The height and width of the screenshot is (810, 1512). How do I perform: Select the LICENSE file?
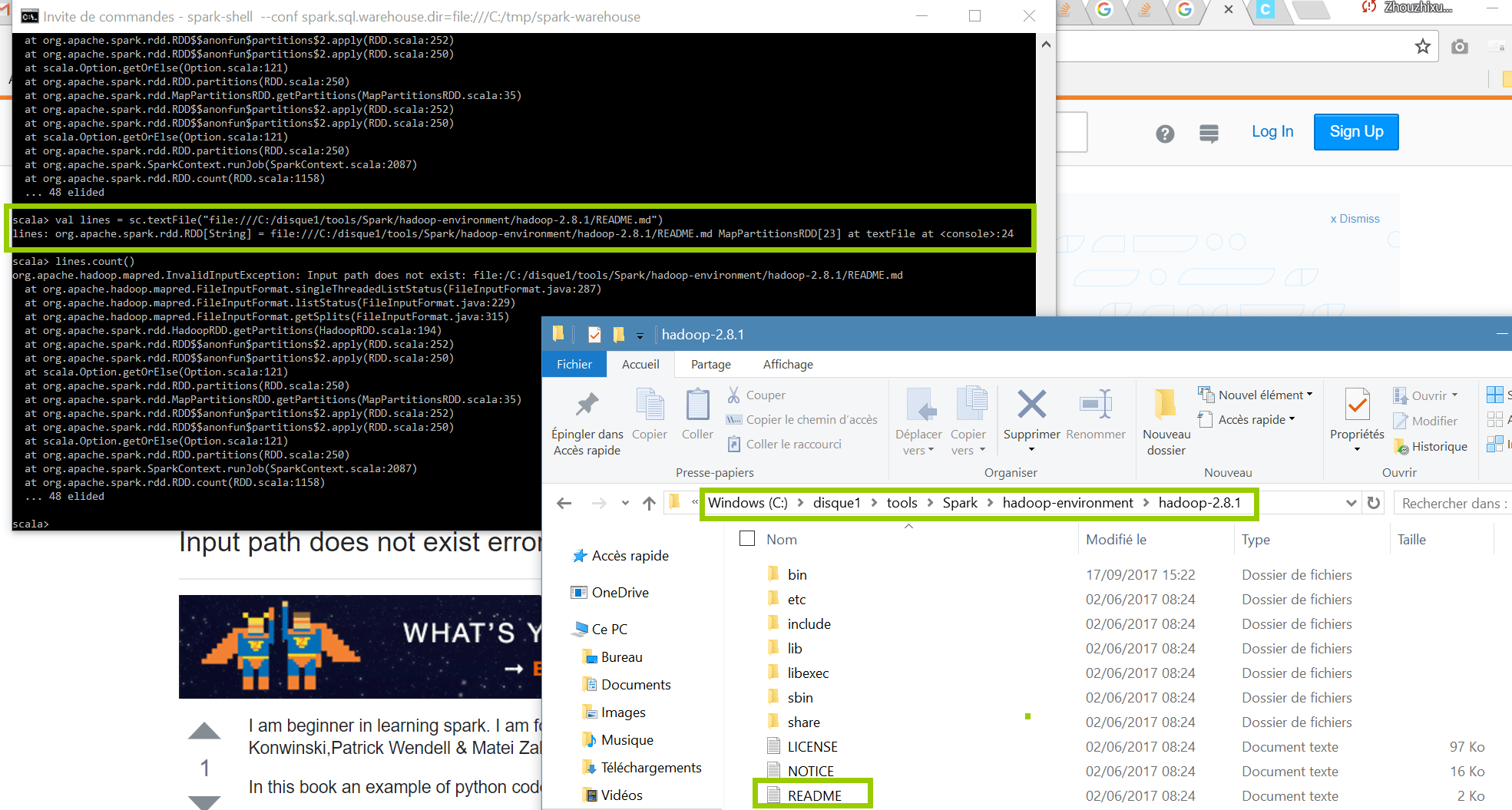coord(812,746)
